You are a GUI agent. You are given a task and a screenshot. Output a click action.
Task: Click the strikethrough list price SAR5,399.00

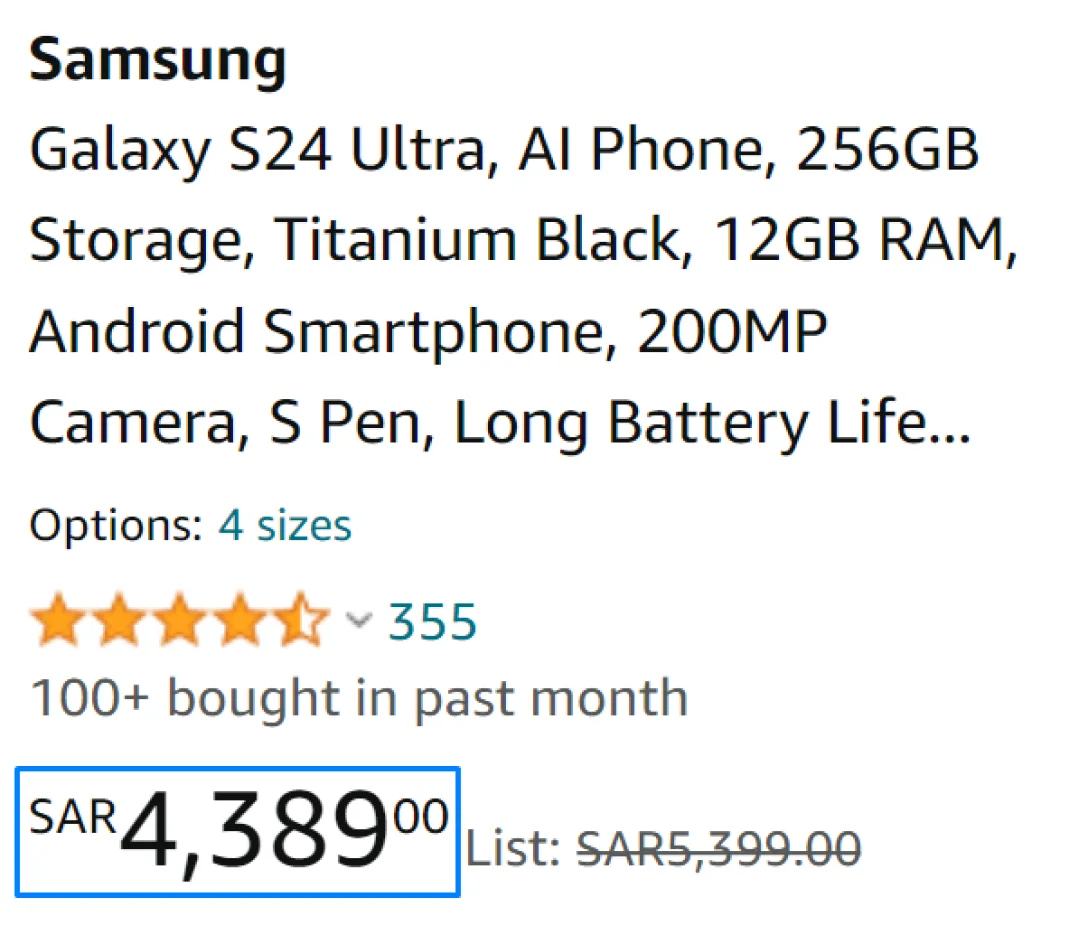tap(718, 848)
